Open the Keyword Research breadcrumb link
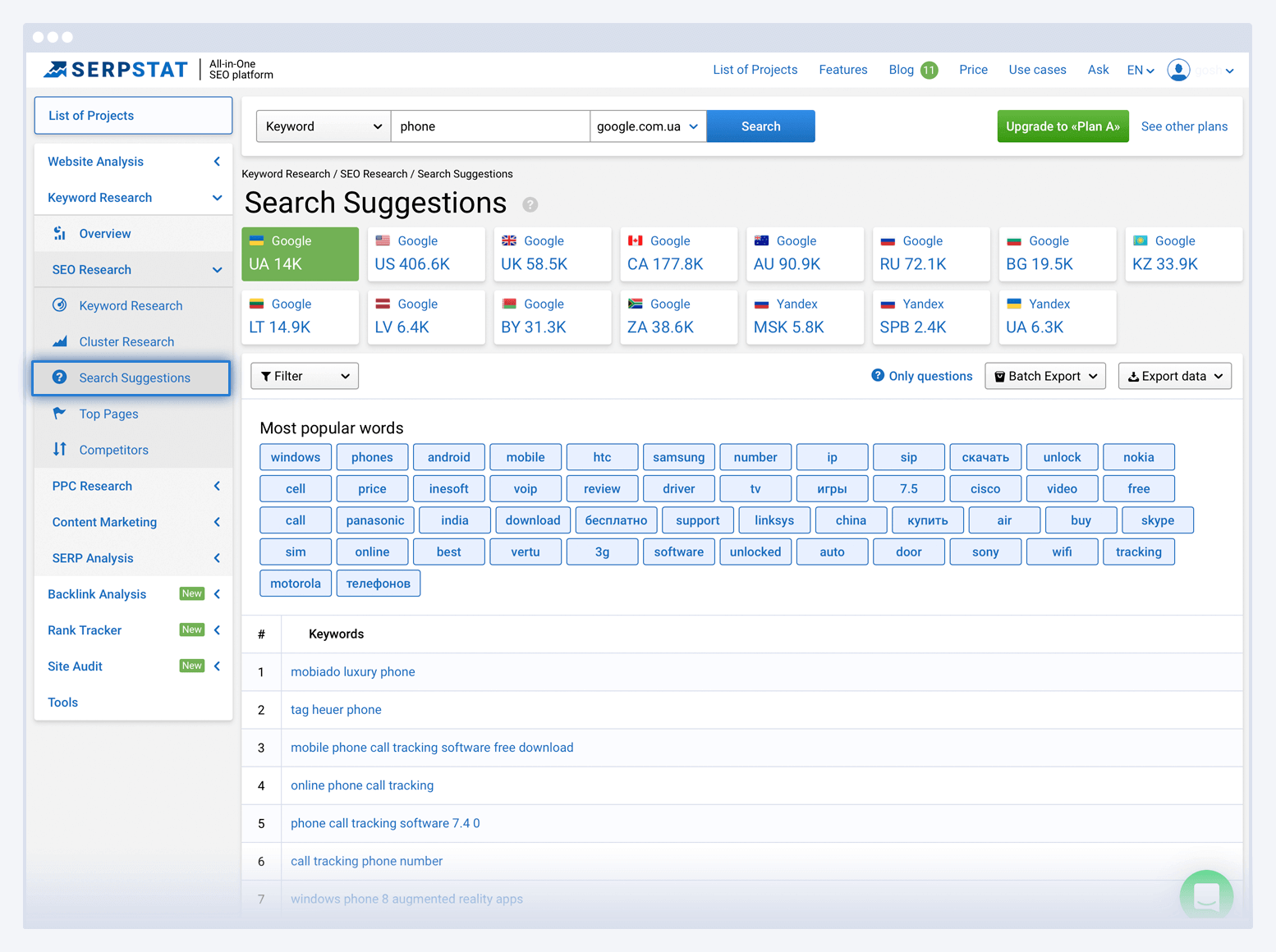 pos(286,174)
